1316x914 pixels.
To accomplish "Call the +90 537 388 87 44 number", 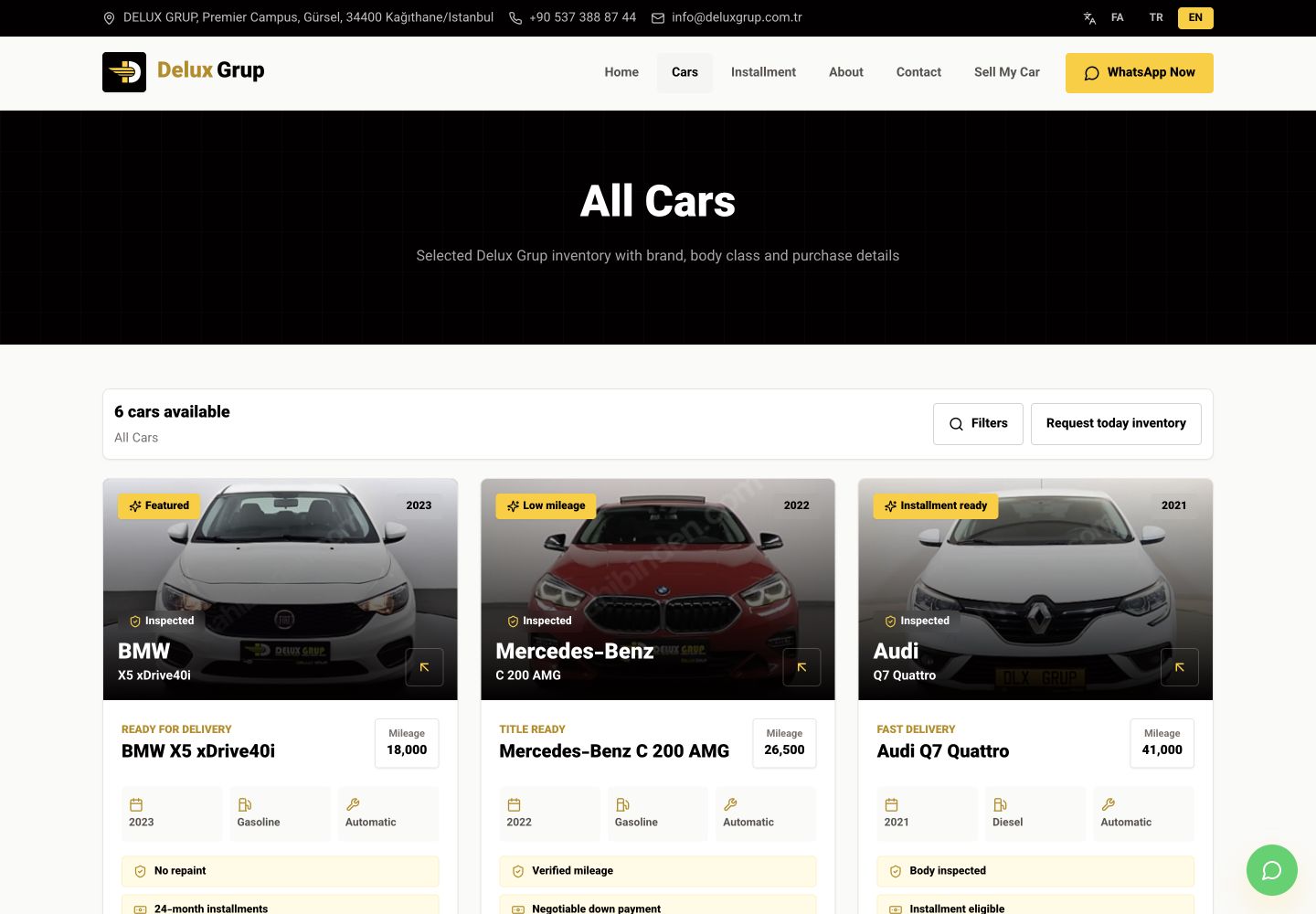I will click(583, 18).
